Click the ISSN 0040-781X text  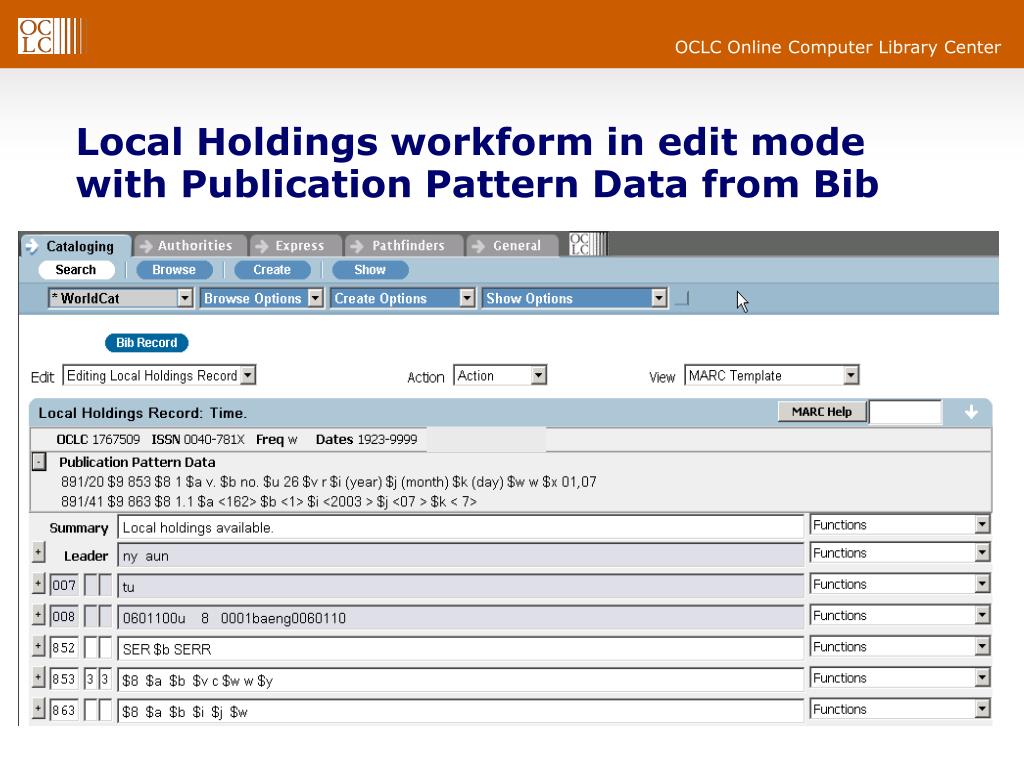tap(198, 440)
